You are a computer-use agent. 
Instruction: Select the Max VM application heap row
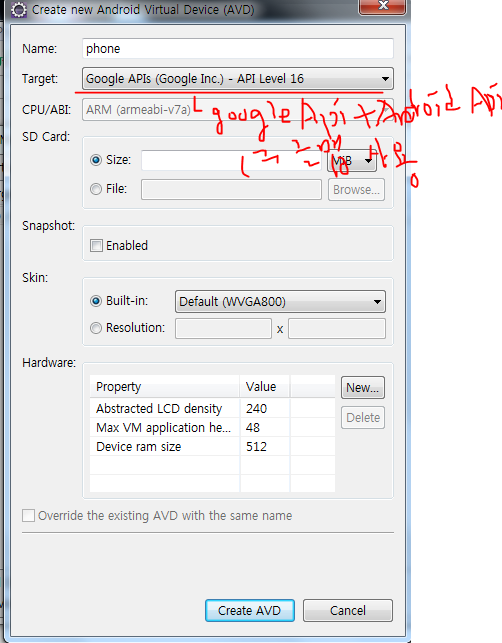[x=212, y=427]
